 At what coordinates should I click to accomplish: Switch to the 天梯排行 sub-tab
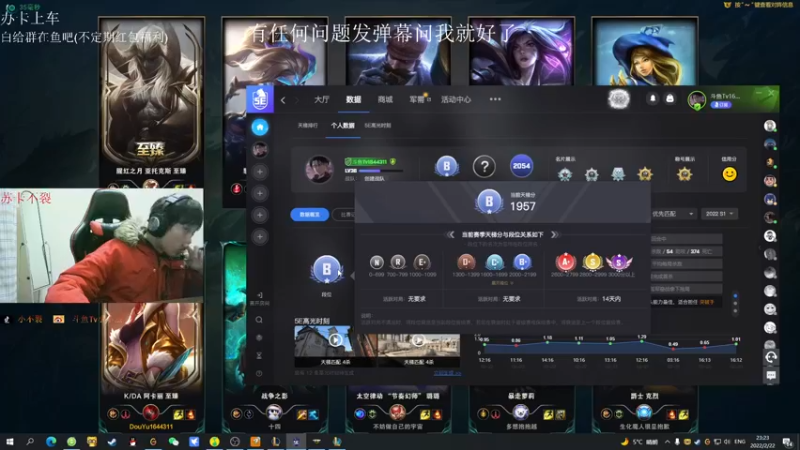[308, 126]
